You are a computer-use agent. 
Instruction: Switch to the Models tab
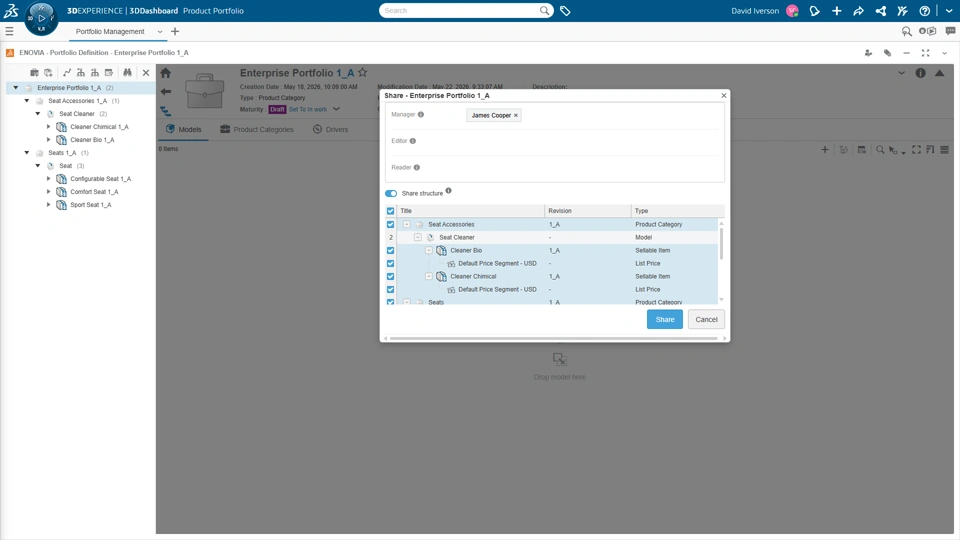point(184,129)
